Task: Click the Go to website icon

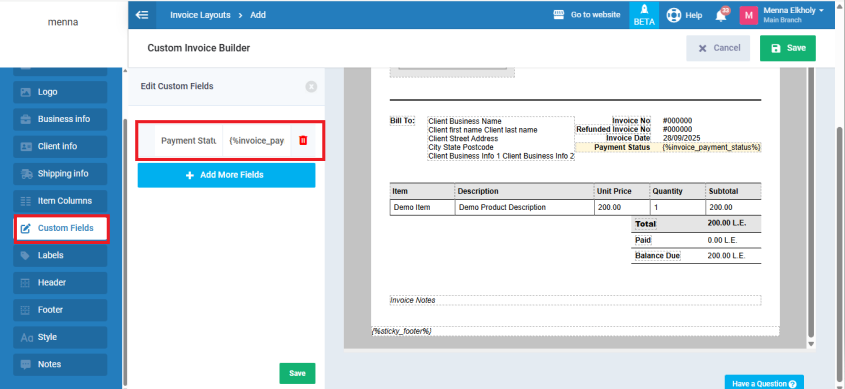Action: coord(559,15)
